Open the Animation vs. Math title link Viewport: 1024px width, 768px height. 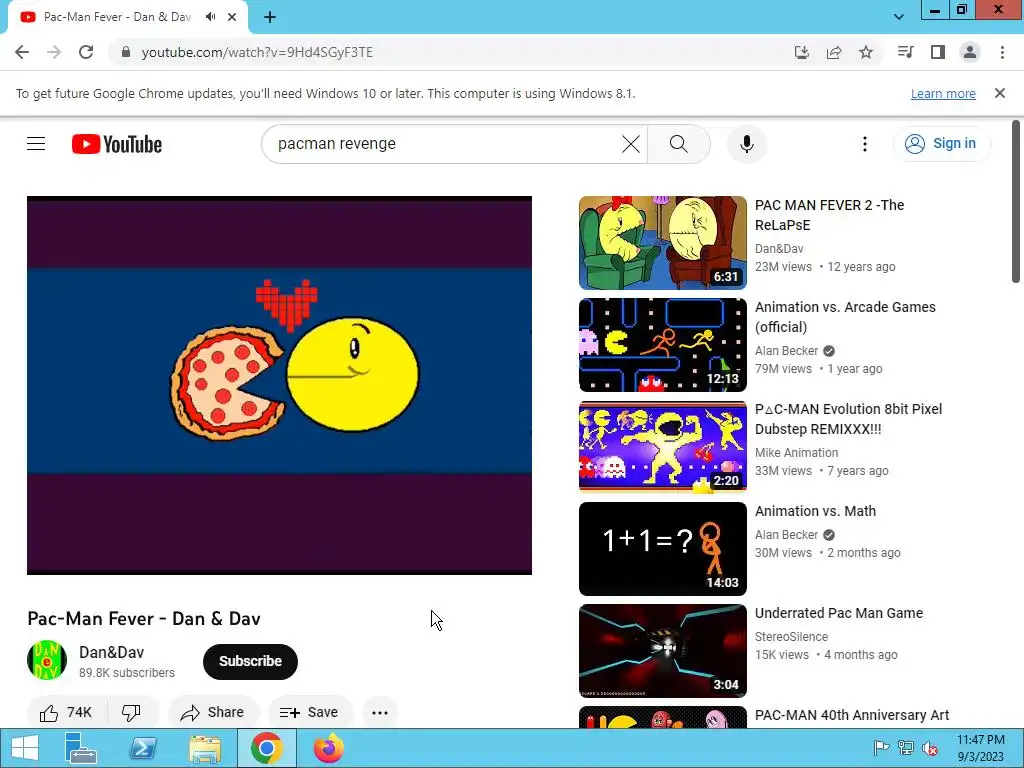point(815,511)
